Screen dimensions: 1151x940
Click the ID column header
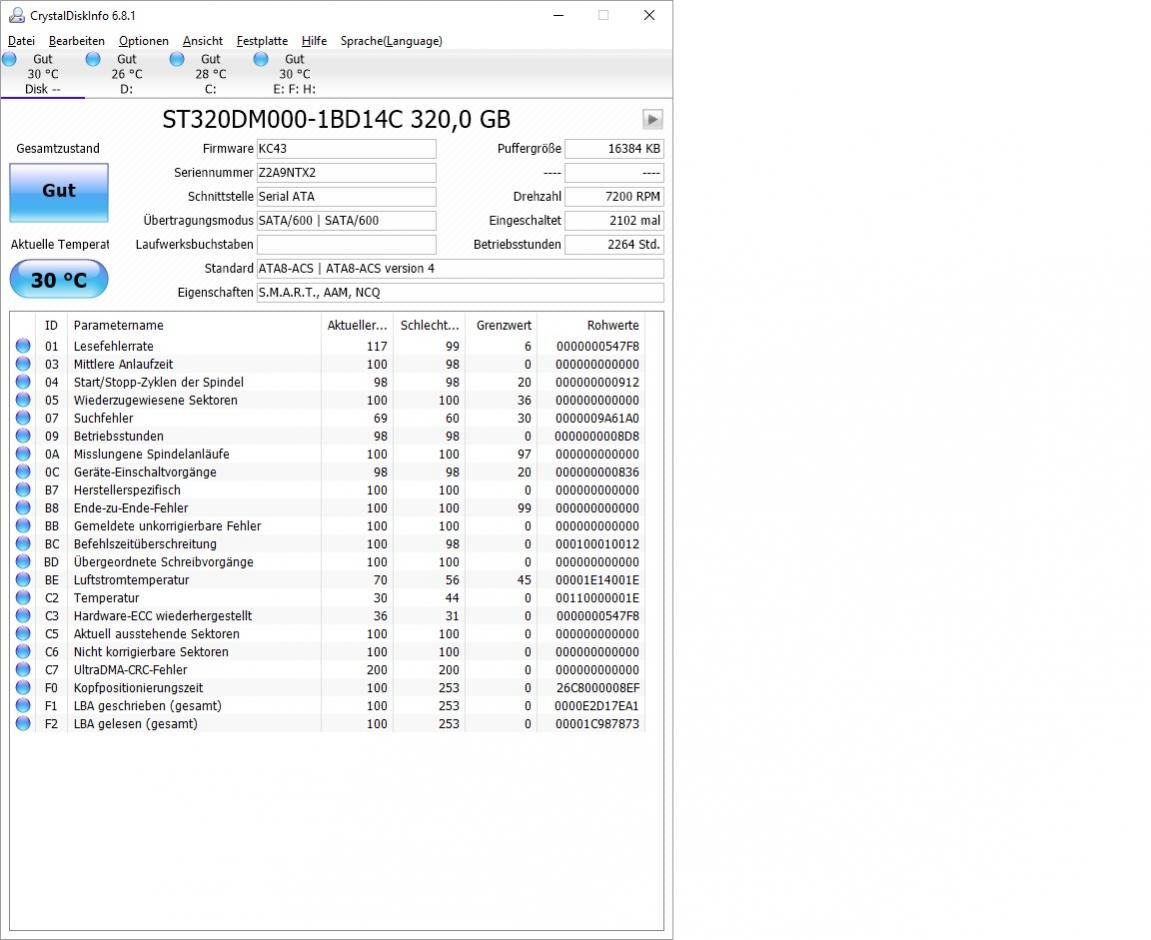click(51, 325)
